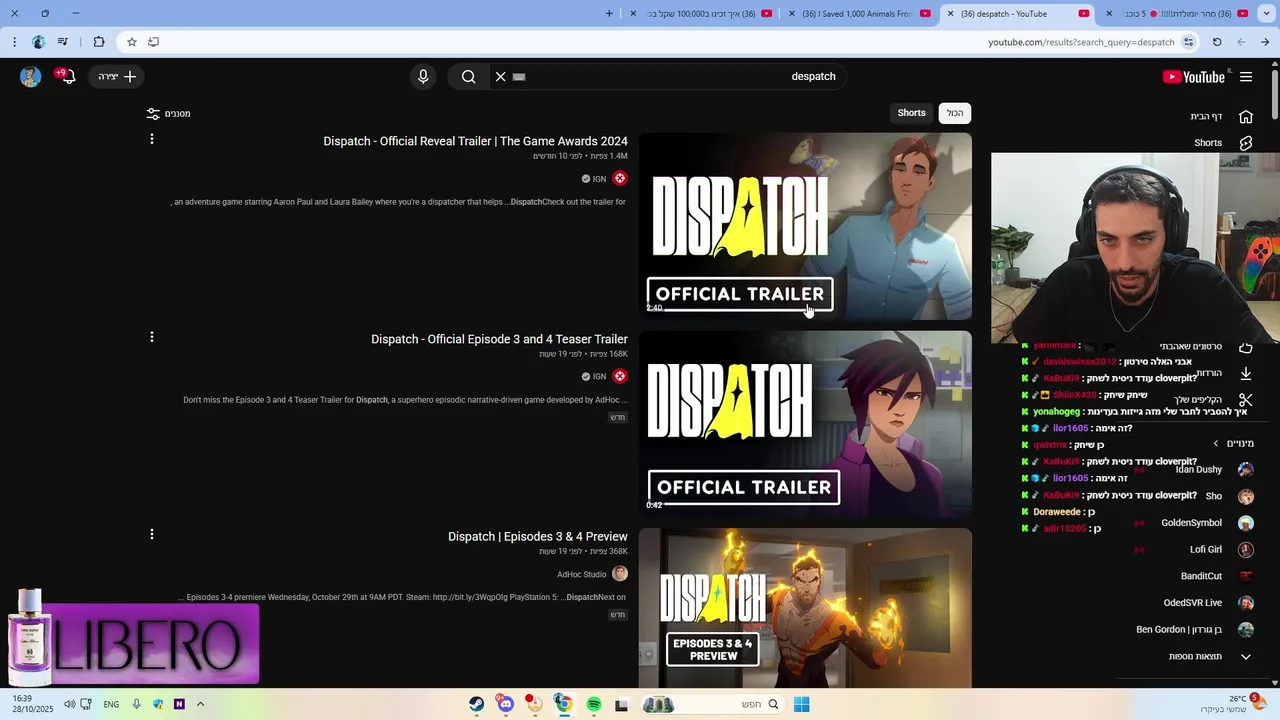Image resolution: width=1280 pixels, height=720 pixels.
Task: Go forward in browser history
Action: pyautogui.click(x=1265, y=42)
